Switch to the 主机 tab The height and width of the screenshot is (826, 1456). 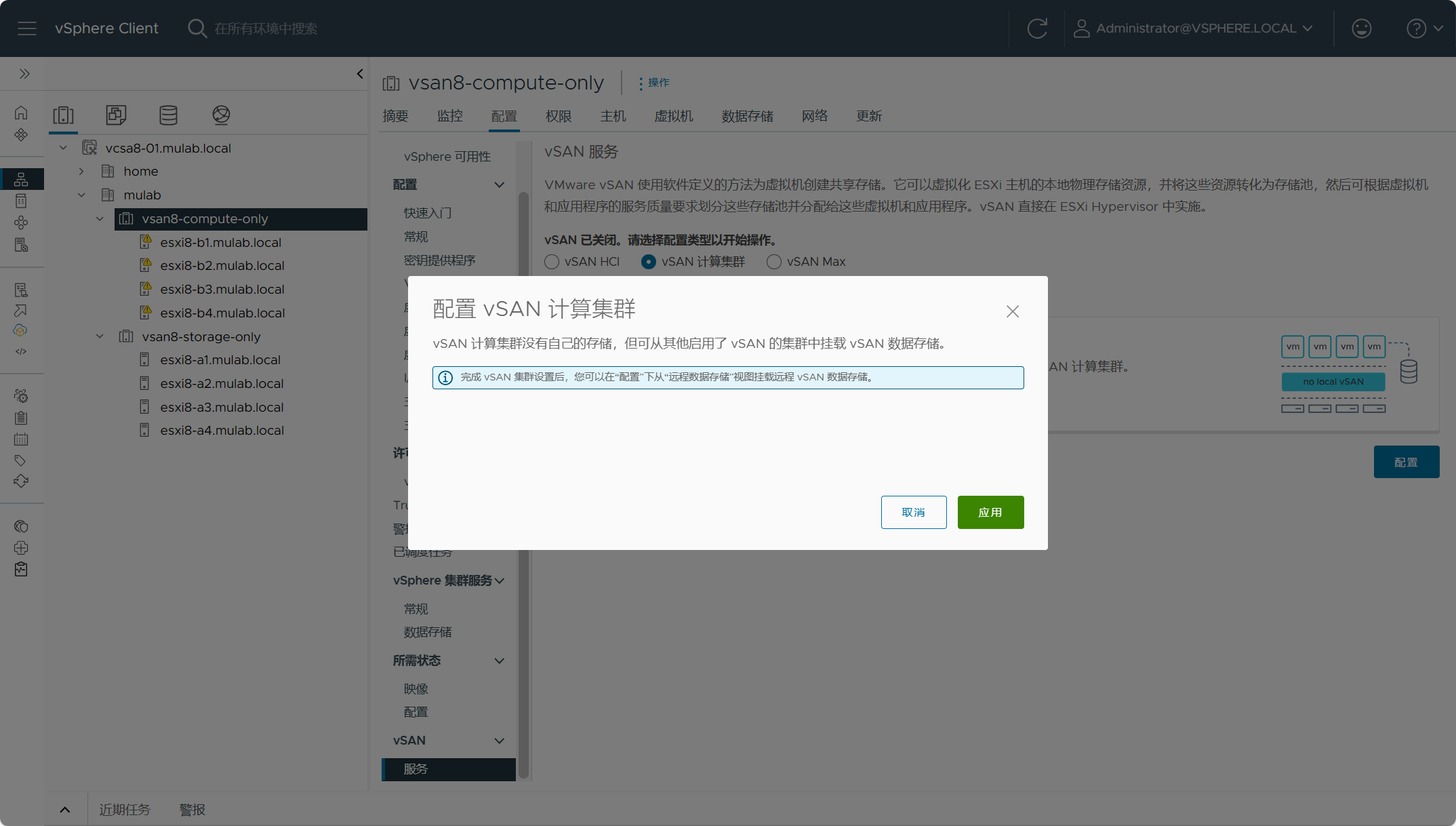click(x=613, y=116)
